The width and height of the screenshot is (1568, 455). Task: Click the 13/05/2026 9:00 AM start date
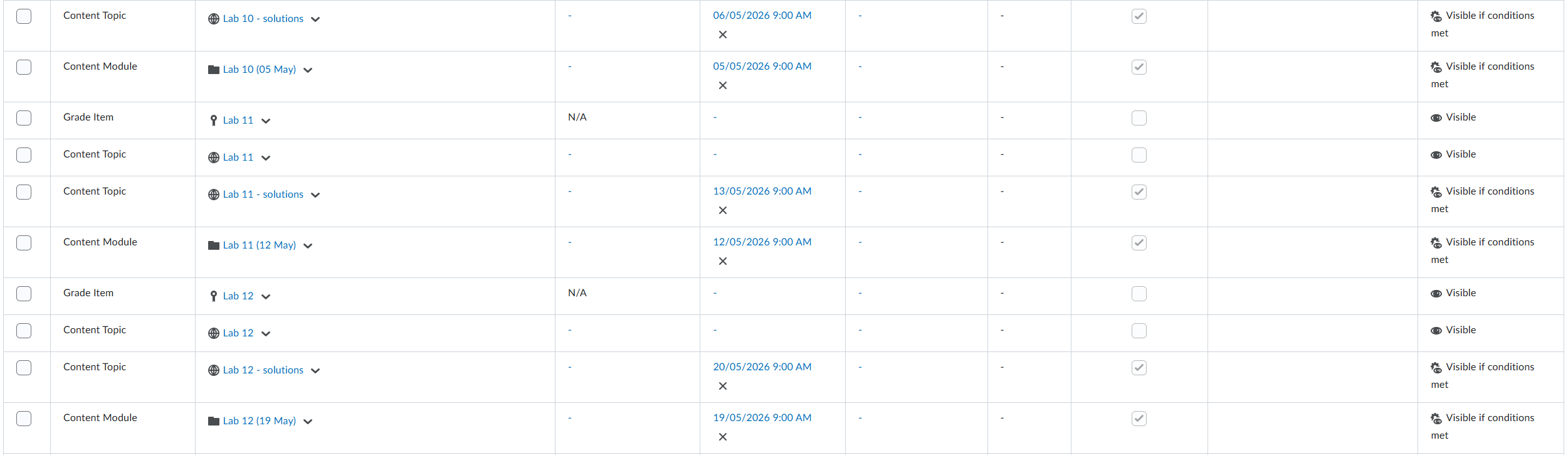pyautogui.click(x=762, y=191)
